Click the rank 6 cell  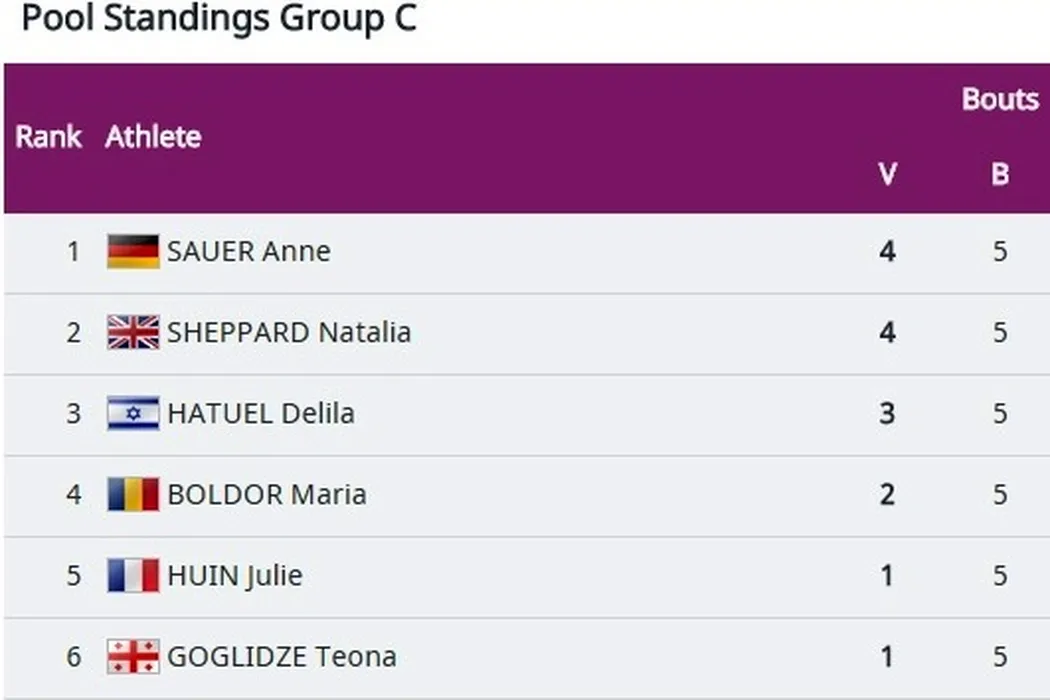tap(73, 656)
